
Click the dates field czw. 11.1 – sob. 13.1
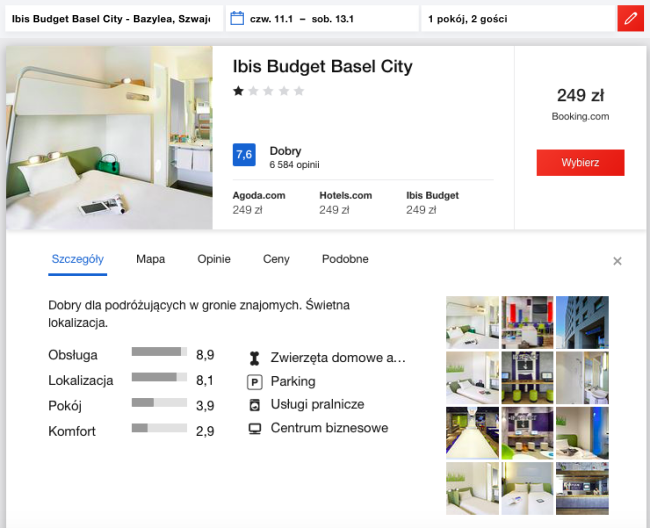(x=322, y=19)
